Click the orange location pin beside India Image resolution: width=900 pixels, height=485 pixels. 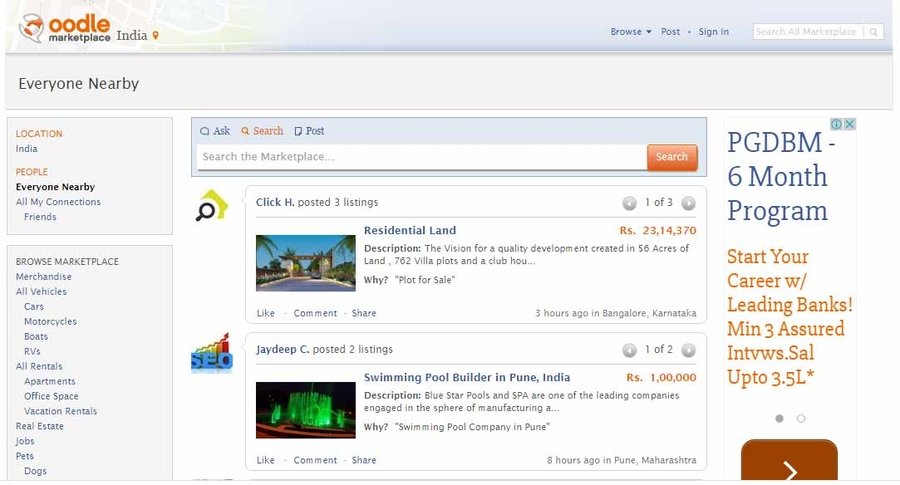[x=155, y=36]
